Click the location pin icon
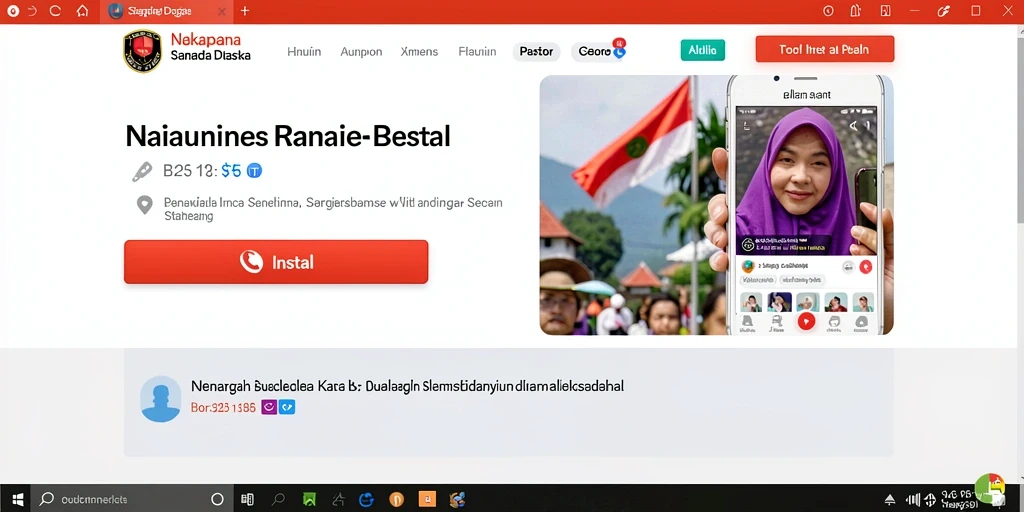This screenshot has height=512, width=1024. (x=144, y=205)
